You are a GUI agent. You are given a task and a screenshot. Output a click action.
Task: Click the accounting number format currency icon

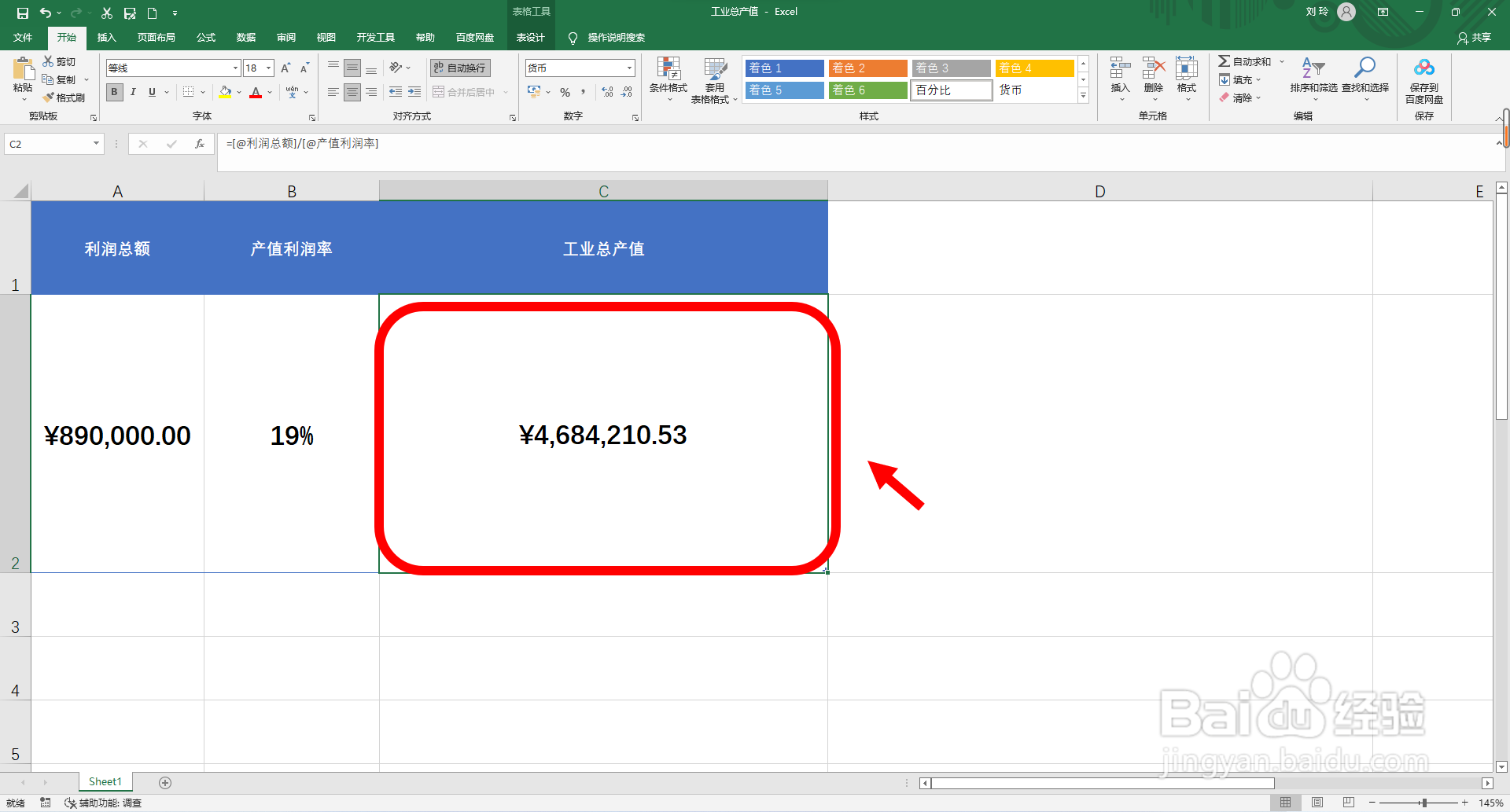tap(535, 92)
